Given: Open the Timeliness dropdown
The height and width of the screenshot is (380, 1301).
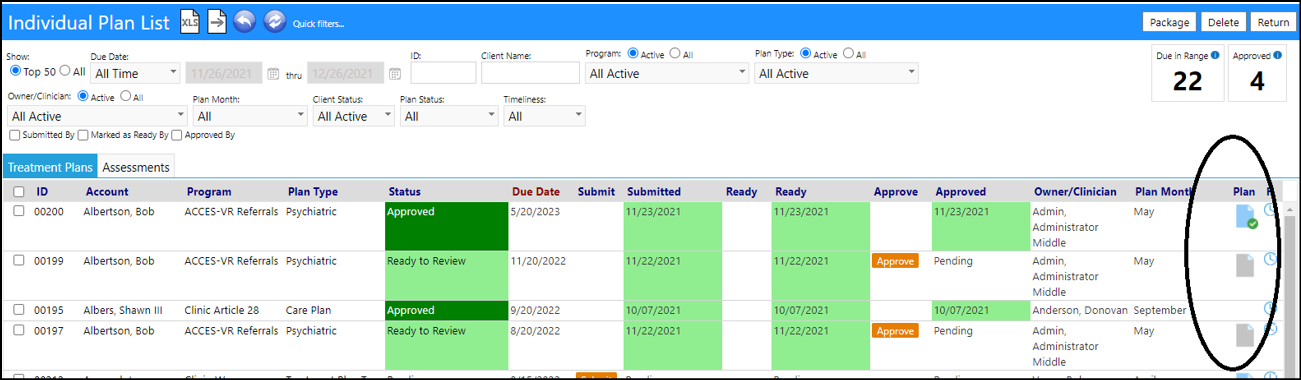Looking at the screenshot, I should [545, 116].
